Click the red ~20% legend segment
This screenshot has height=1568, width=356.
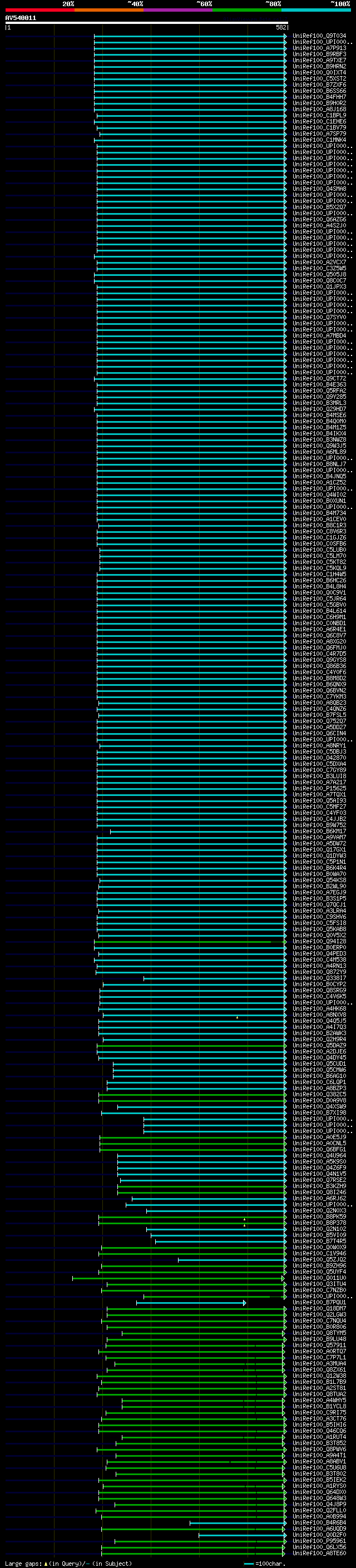tap(40, 10)
